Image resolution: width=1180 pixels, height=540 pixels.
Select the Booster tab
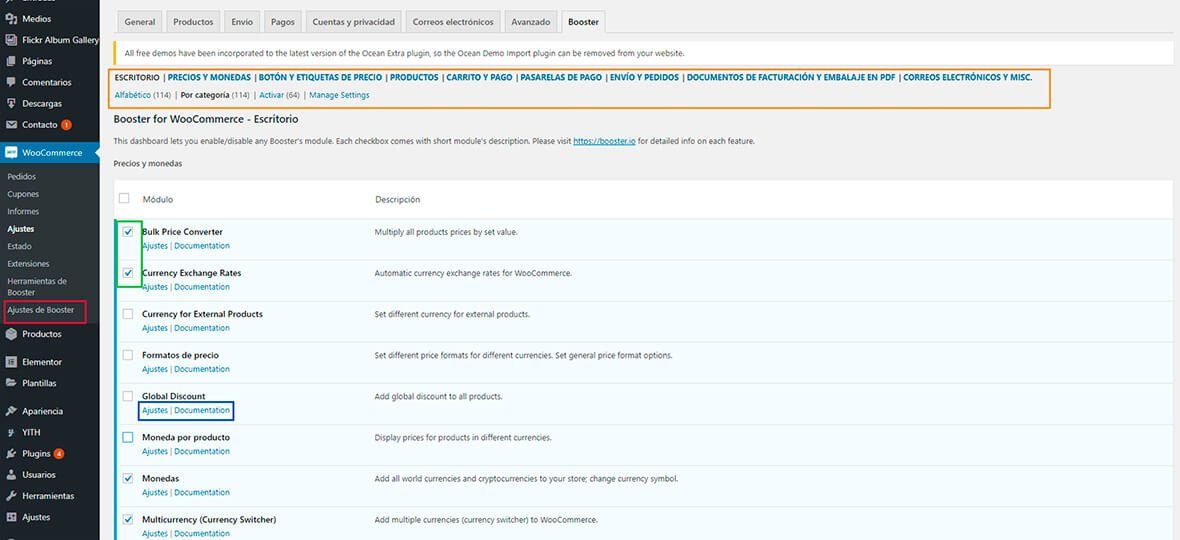click(583, 22)
